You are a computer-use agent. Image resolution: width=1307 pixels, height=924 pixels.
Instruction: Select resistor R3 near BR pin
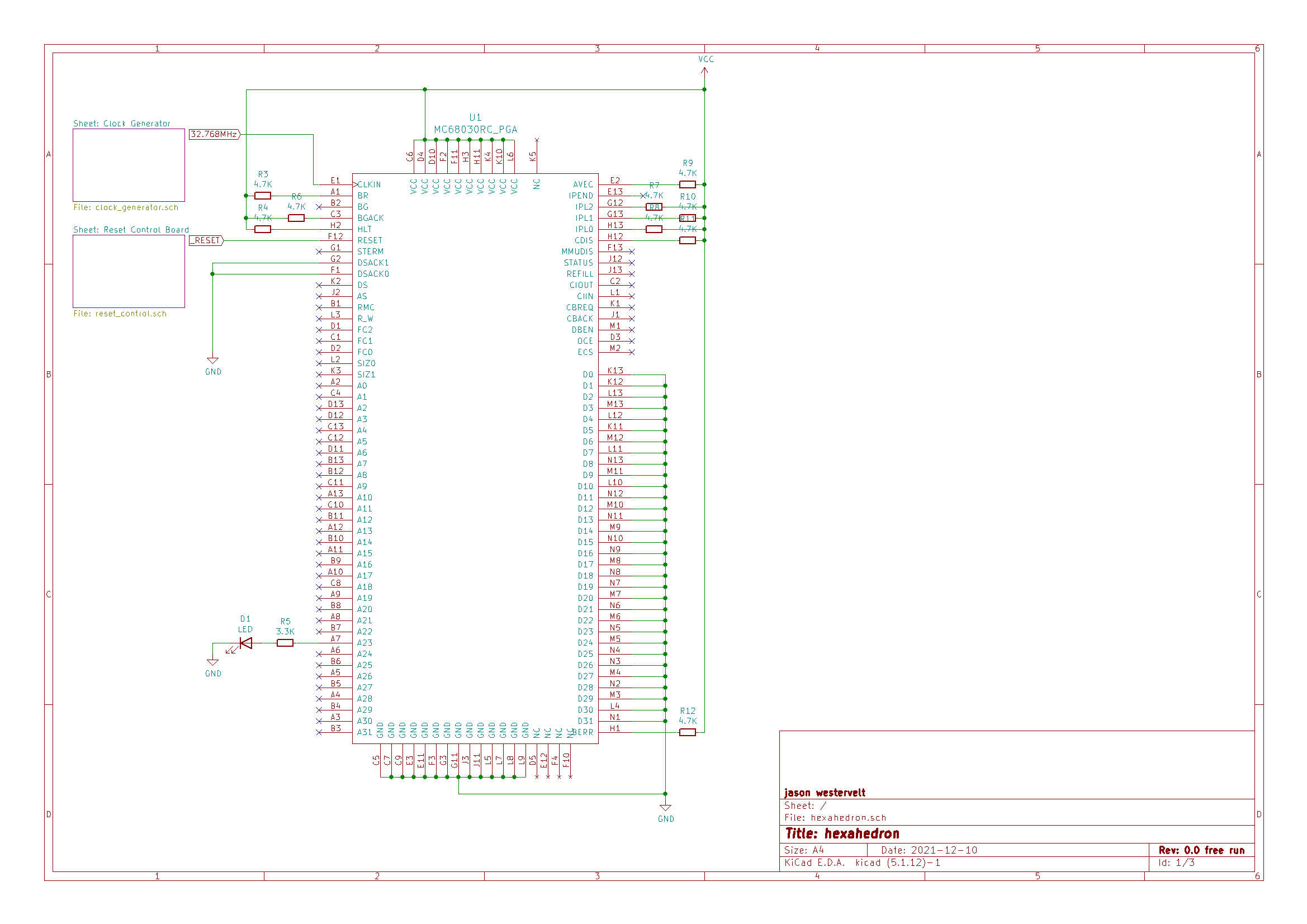point(262,196)
